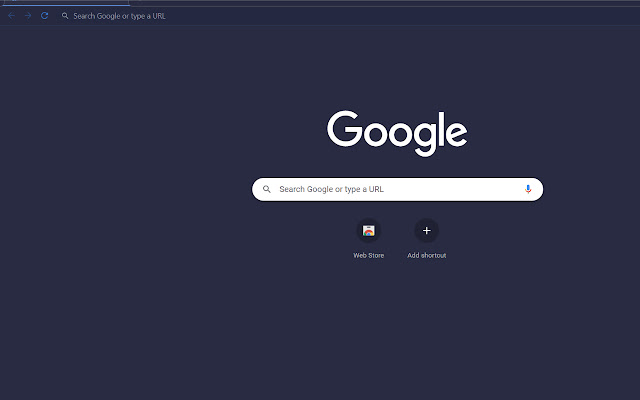Click the browser forward arrow
The height and width of the screenshot is (400, 640).
click(x=28, y=16)
